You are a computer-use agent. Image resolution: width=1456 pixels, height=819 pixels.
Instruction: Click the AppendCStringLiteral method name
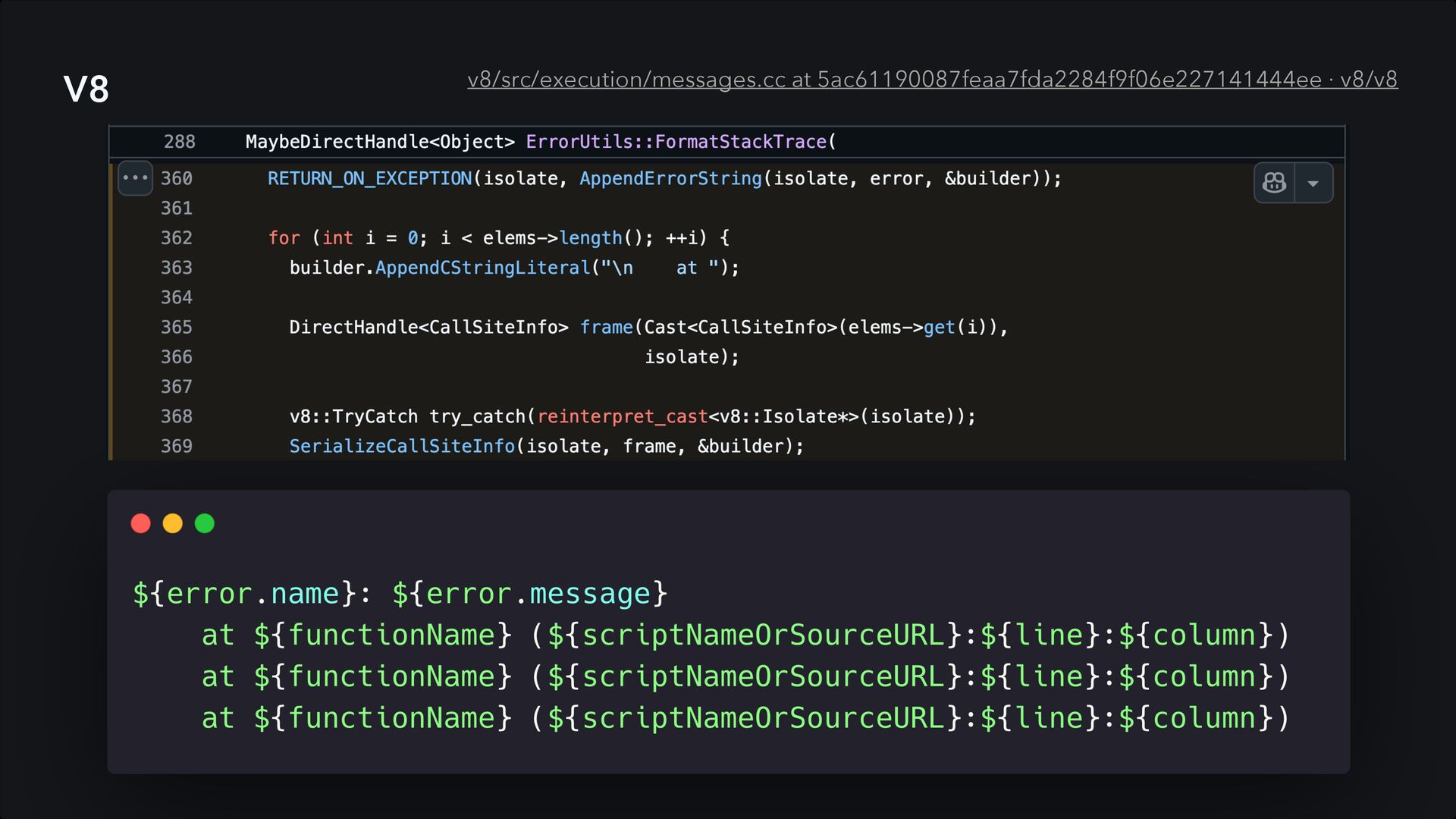[x=482, y=268]
